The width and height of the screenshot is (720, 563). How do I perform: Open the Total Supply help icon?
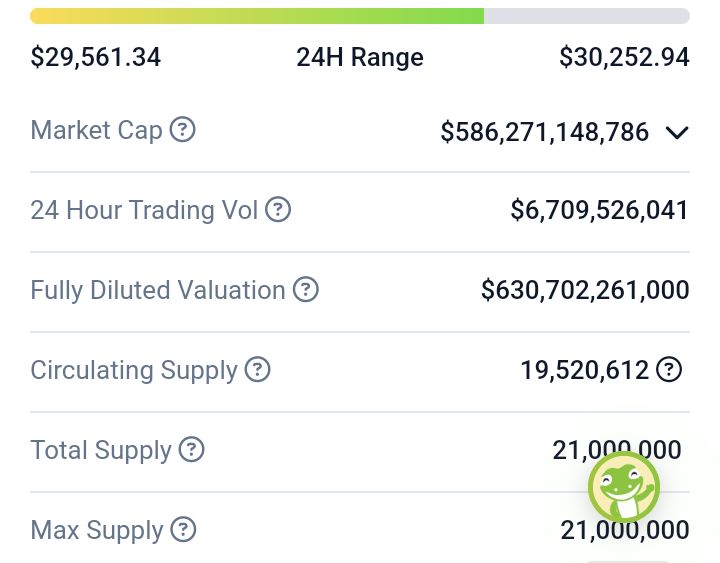191,450
